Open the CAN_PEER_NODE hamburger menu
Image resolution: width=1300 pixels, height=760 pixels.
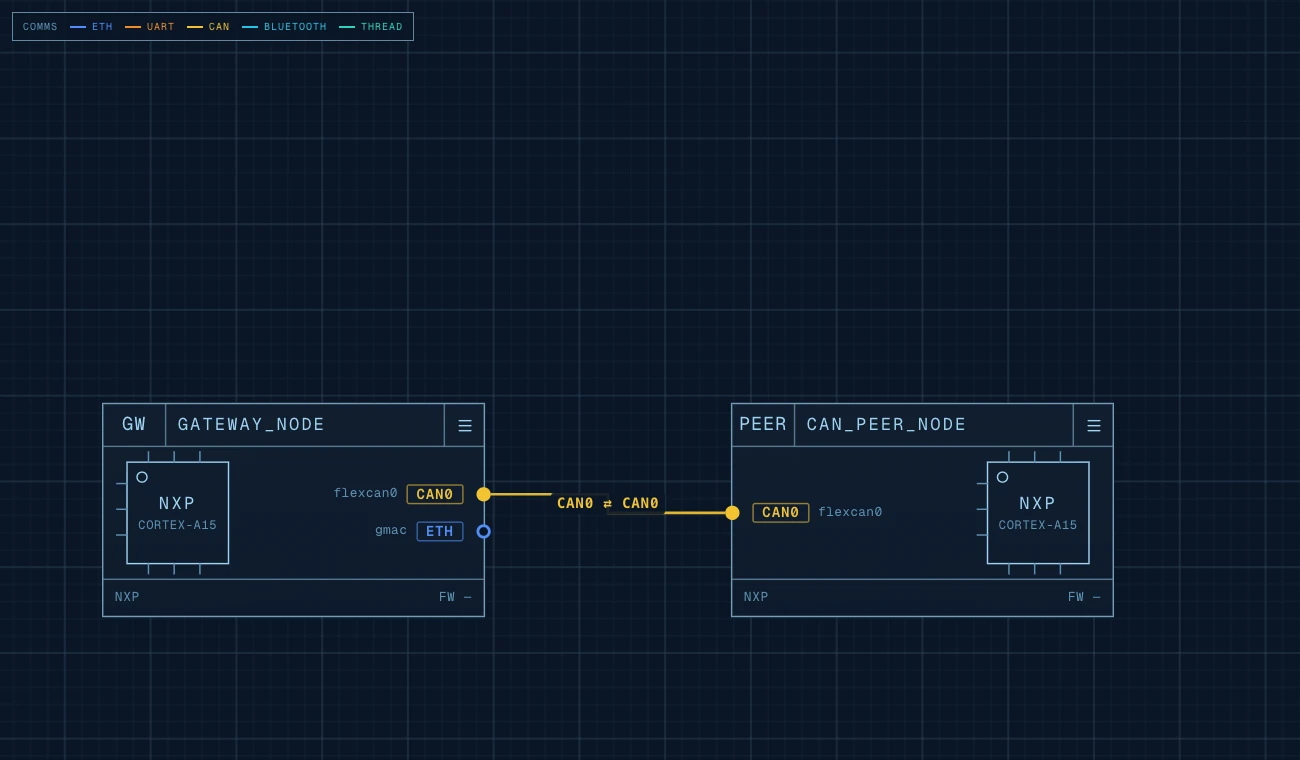(x=1094, y=425)
